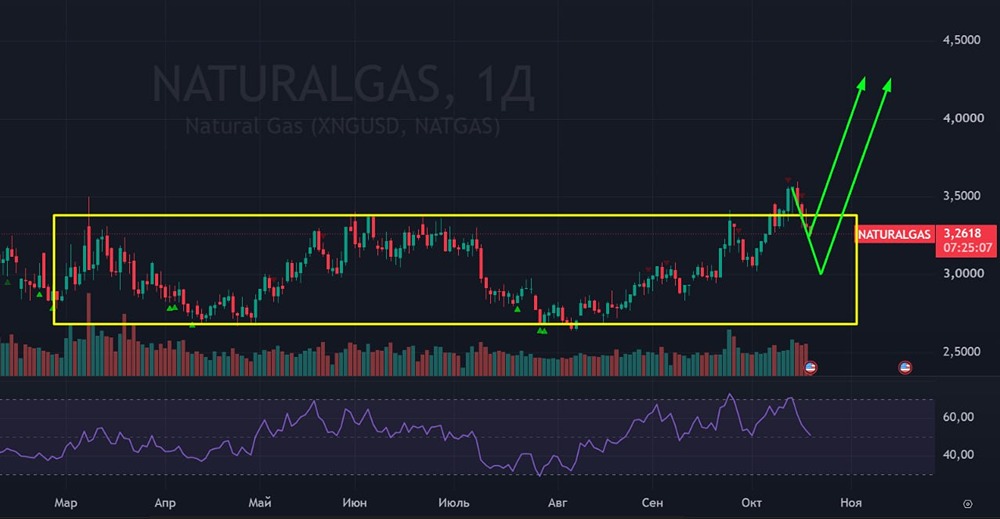Click green triangle marker below late April low

tap(192, 325)
